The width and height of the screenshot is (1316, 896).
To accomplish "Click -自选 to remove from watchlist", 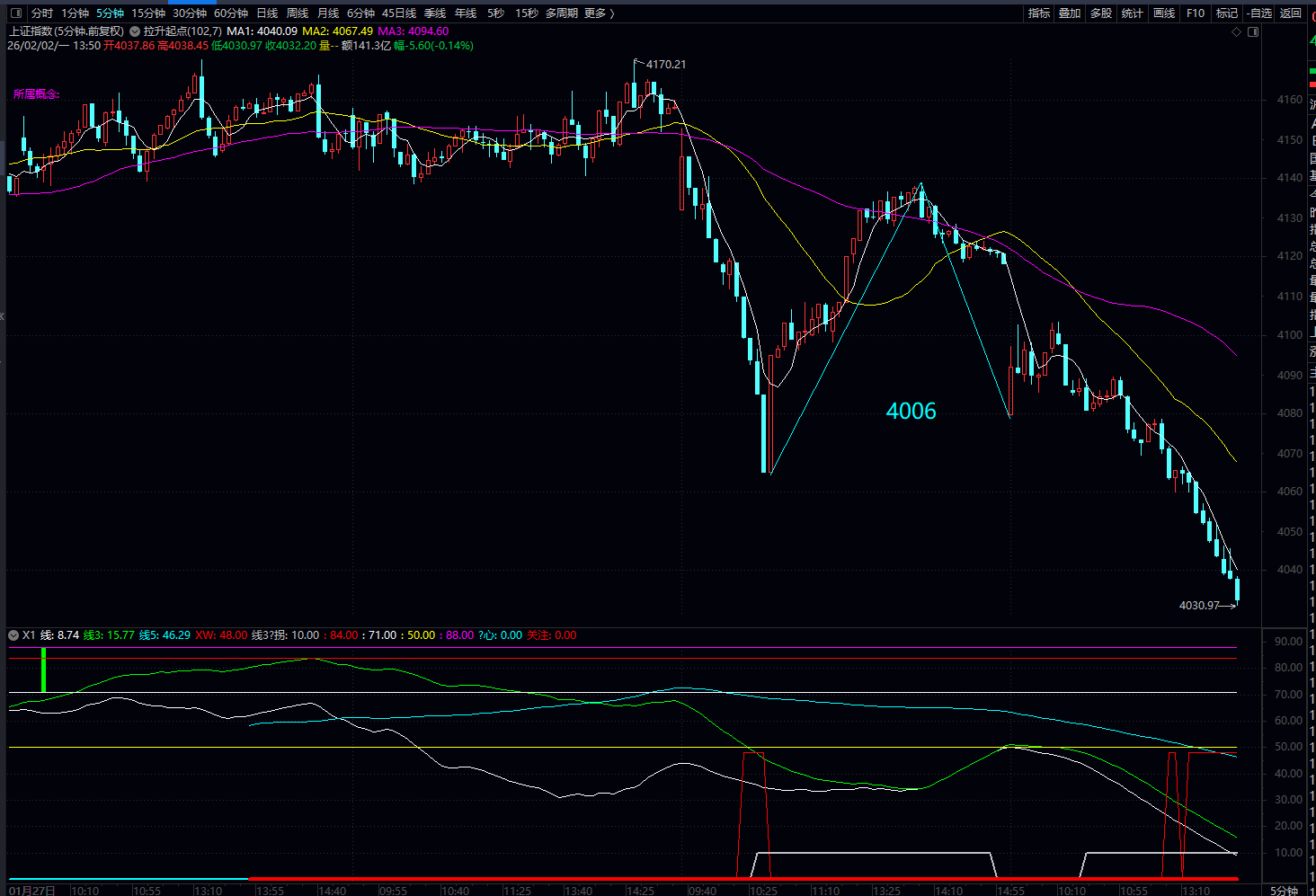I will coord(1259,13).
